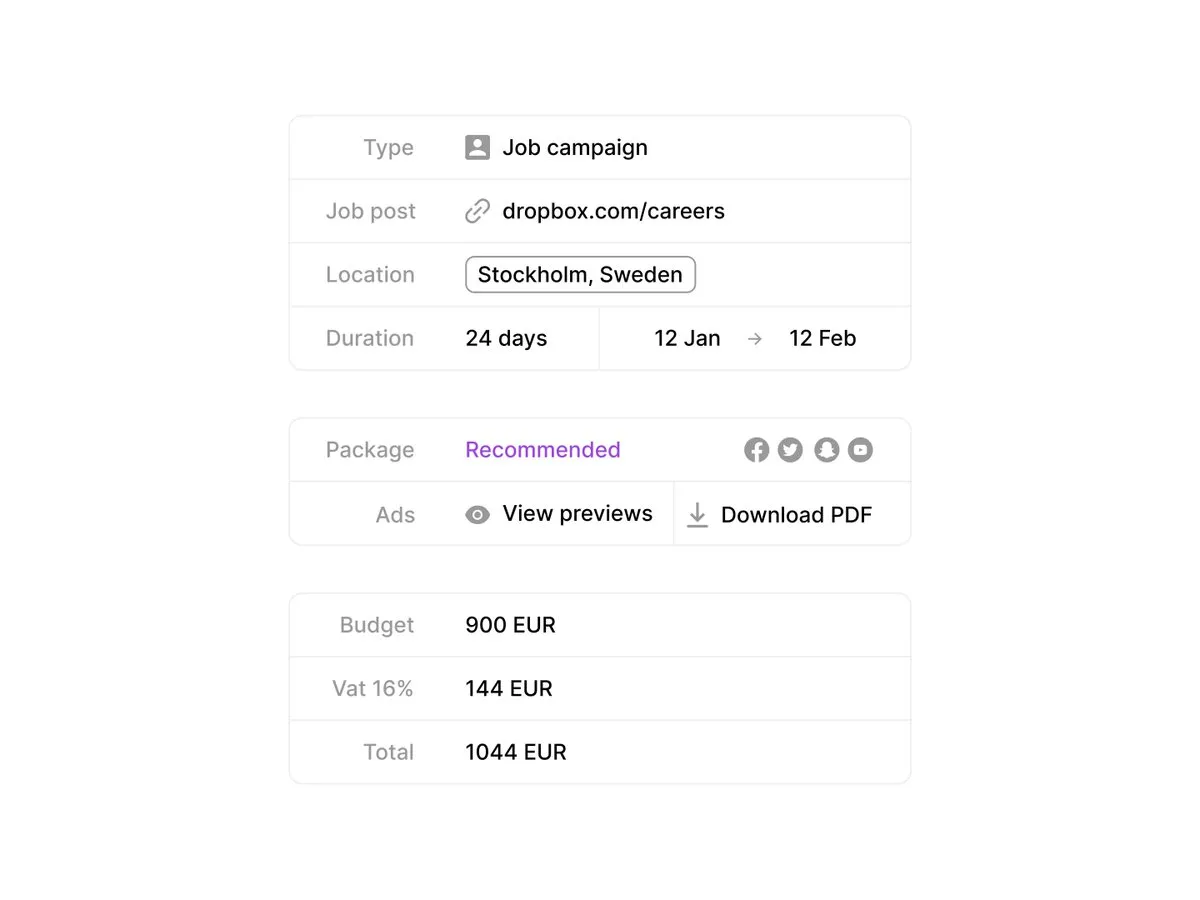Click the eye icon beside View previews

pyautogui.click(x=478, y=515)
